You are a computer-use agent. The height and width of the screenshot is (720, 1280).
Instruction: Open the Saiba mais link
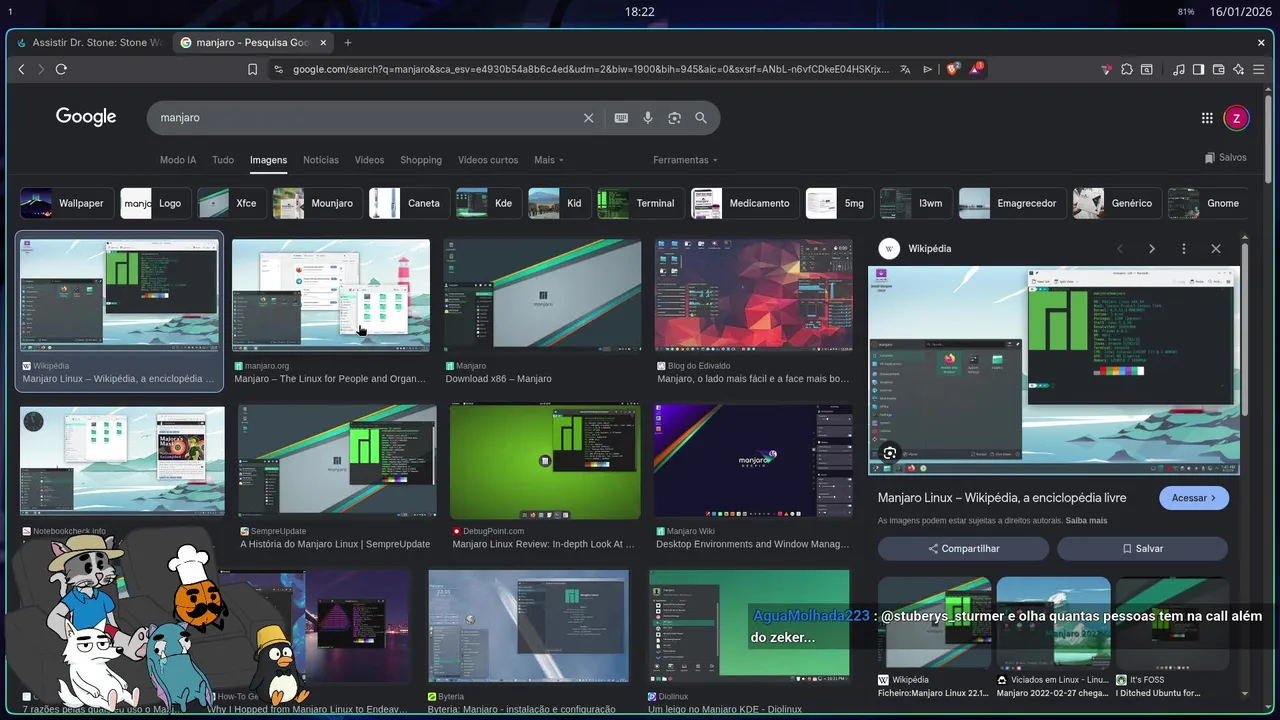(x=1086, y=521)
